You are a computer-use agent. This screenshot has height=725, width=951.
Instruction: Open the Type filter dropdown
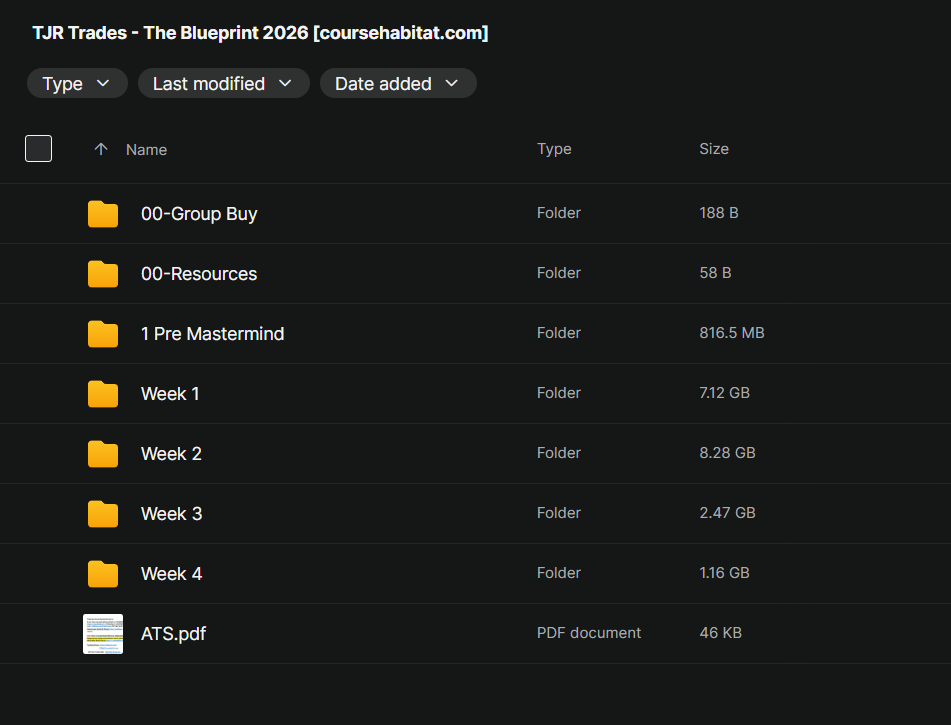(77, 84)
